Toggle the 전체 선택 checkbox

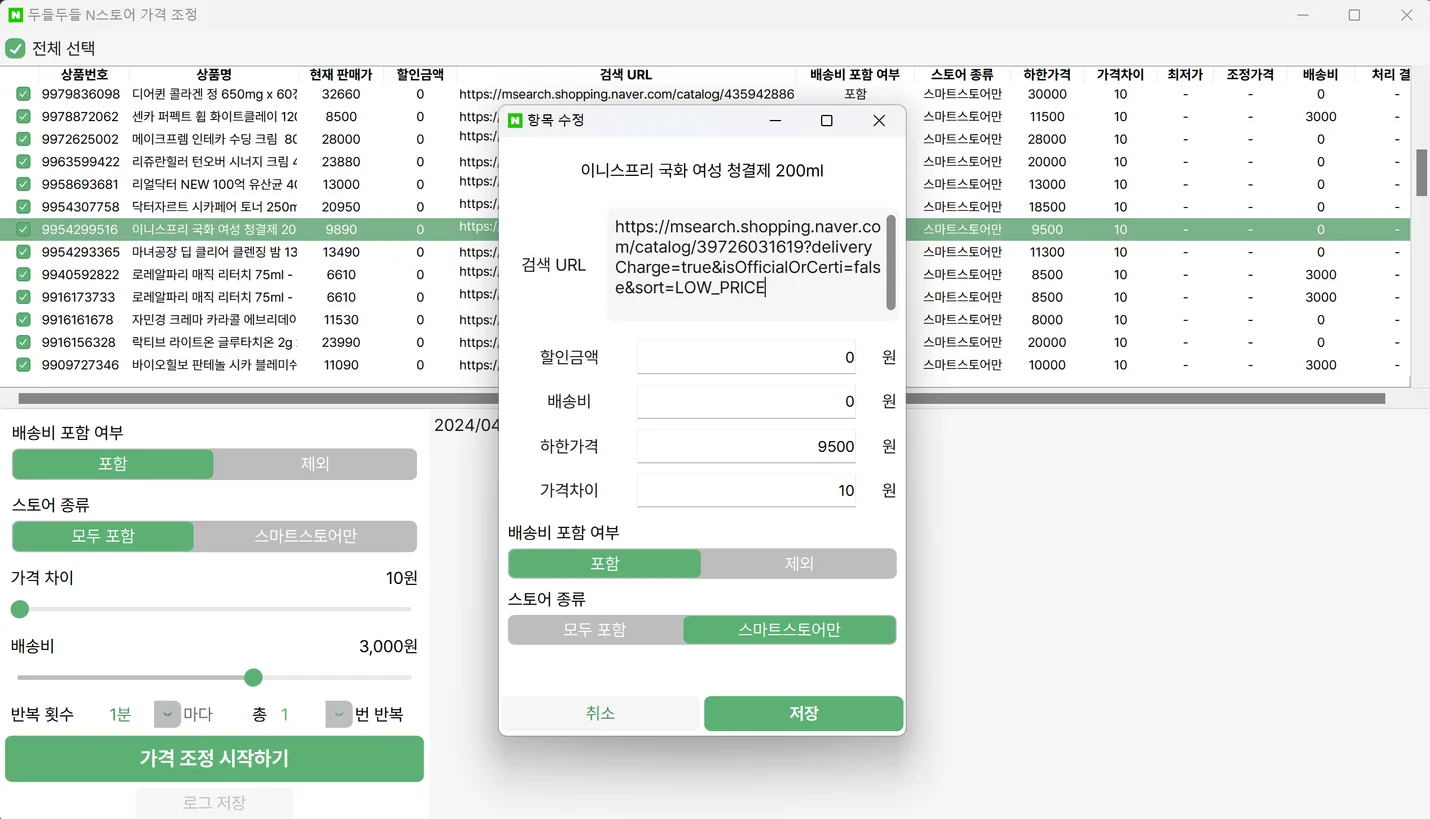[15, 48]
